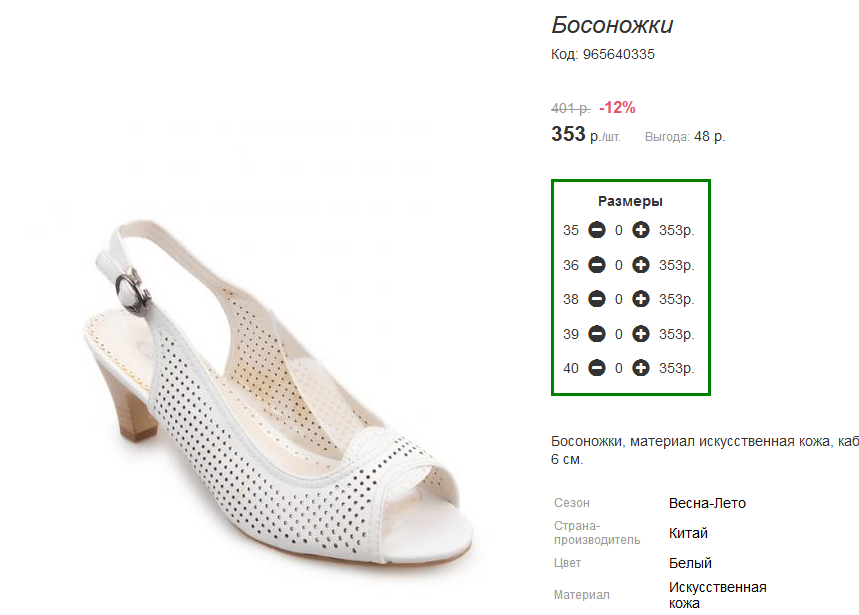Screen dimensions: 859x615
Task: Decrease quantity for size 35
Action: 597,231
